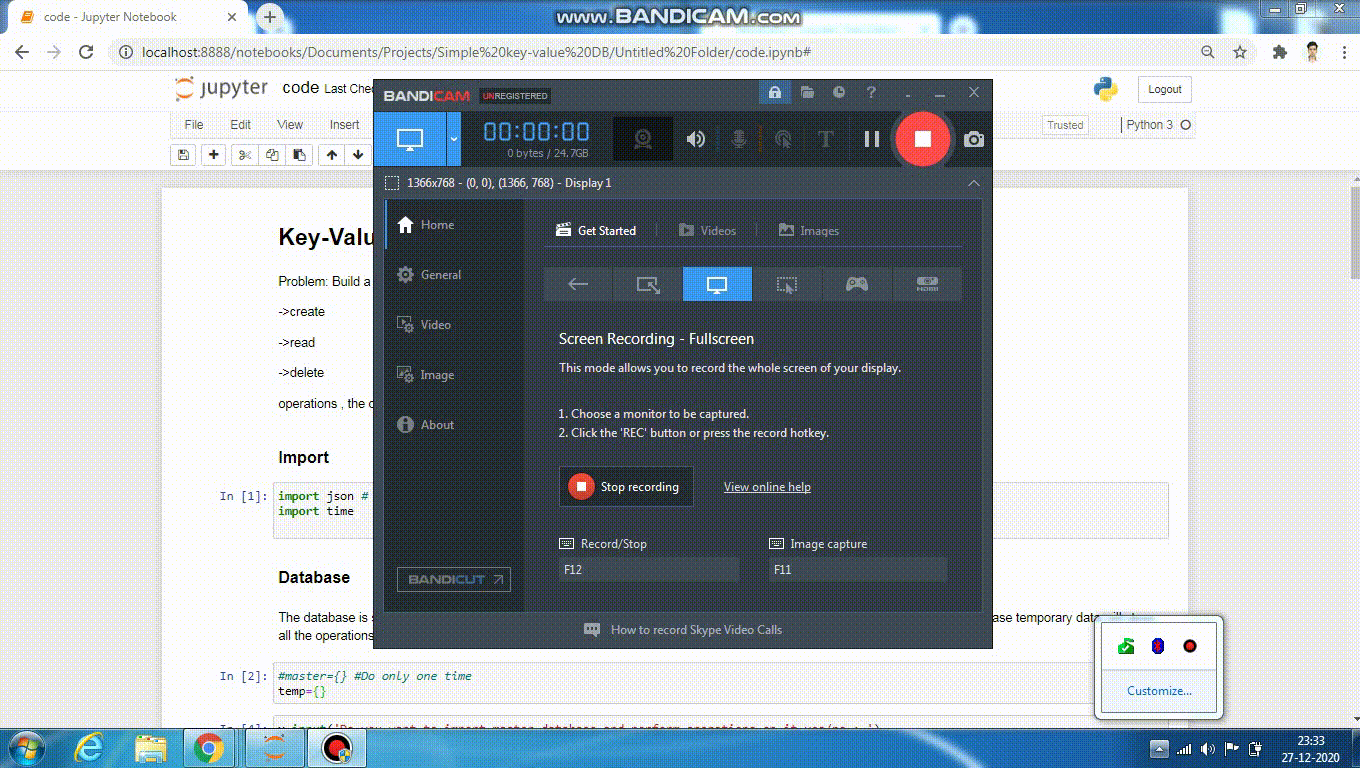Open the Jupyter View menu
The width and height of the screenshot is (1360, 768).
[290, 125]
